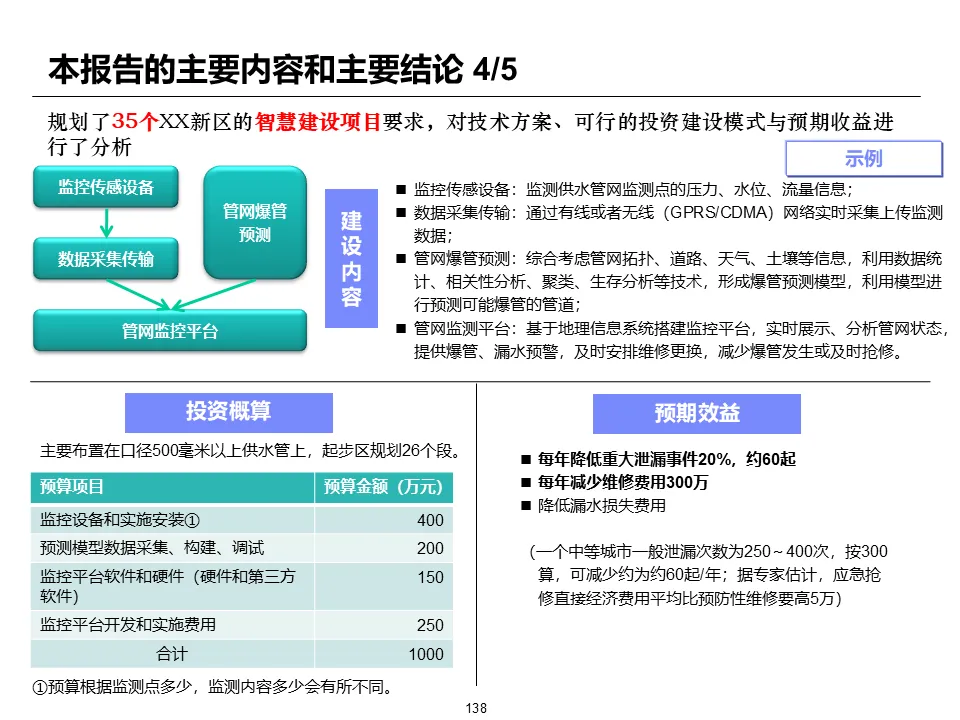Click the red text 35个

click(x=135, y=121)
